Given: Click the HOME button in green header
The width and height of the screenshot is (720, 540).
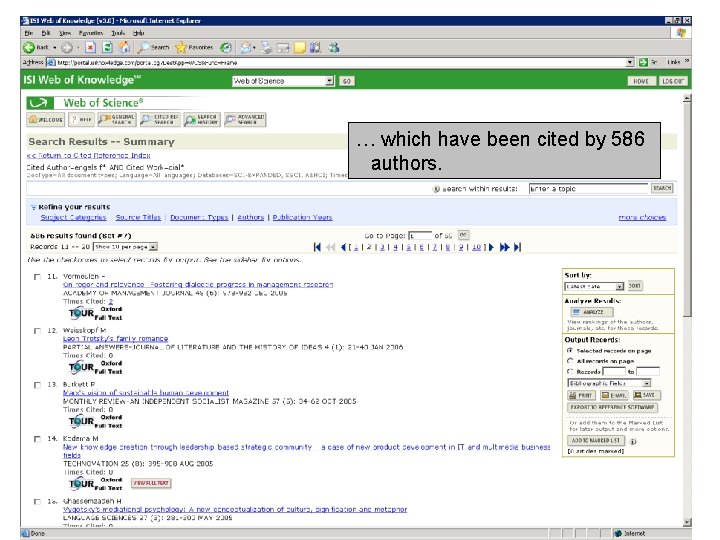Looking at the screenshot, I should point(641,81).
